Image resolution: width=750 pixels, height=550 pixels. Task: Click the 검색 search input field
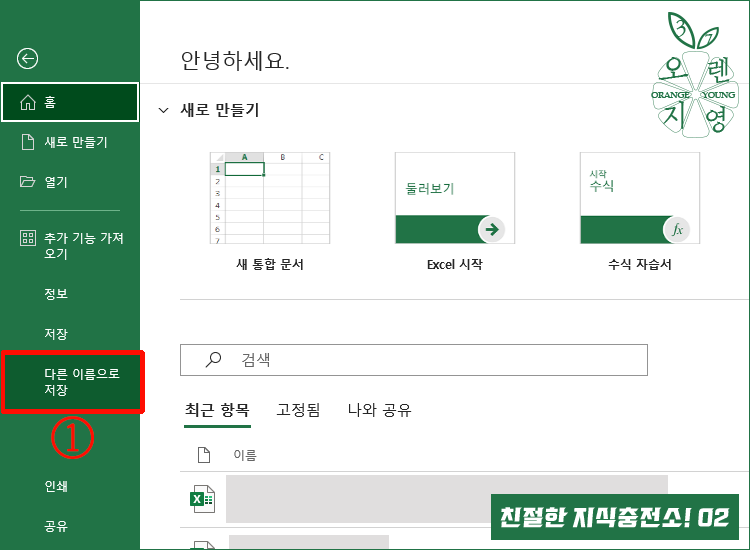tap(414, 360)
